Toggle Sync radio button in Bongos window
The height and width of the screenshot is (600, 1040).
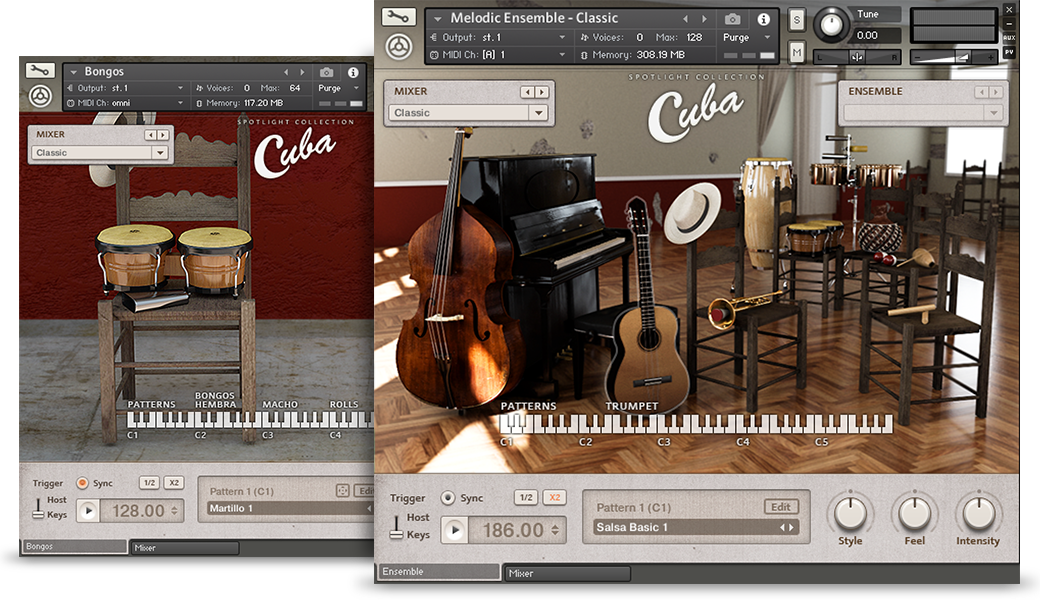[x=82, y=483]
